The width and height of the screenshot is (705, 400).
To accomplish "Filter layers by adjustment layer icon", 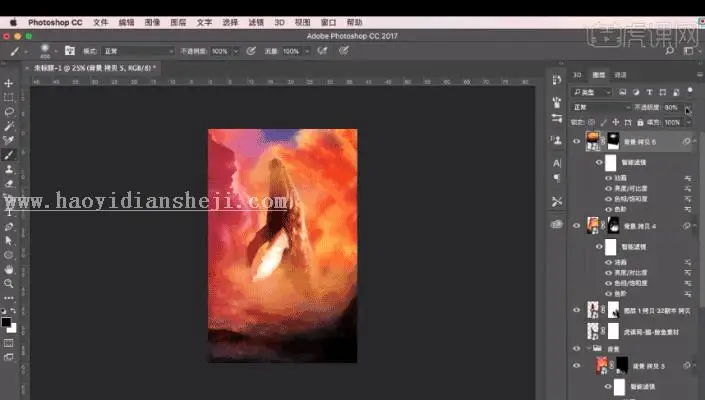I will click(x=636, y=92).
